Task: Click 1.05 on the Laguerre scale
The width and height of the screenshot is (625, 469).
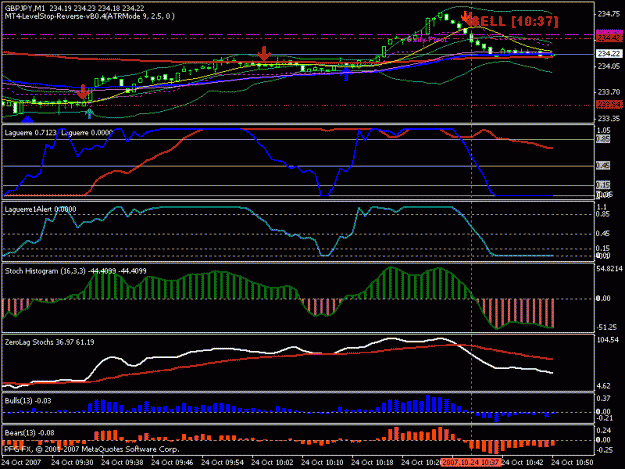Action: coord(604,131)
